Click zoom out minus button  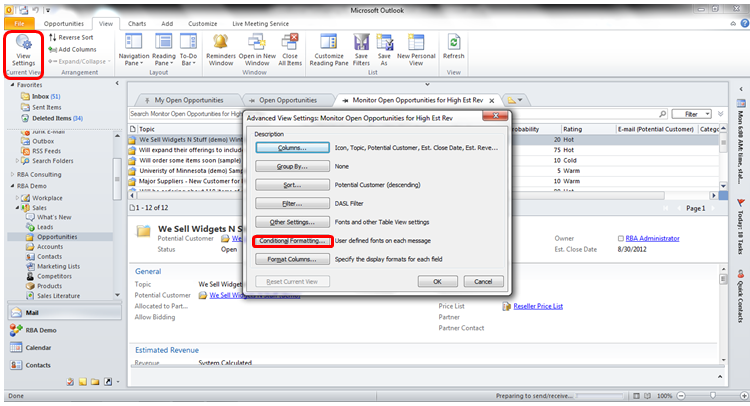pyautogui.click(x=681, y=395)
